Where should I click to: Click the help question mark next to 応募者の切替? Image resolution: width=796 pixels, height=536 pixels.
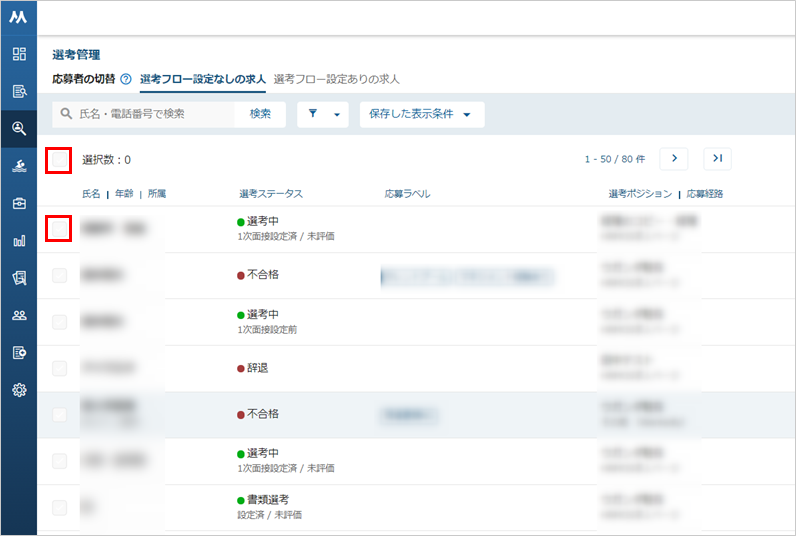click(126, 79)
